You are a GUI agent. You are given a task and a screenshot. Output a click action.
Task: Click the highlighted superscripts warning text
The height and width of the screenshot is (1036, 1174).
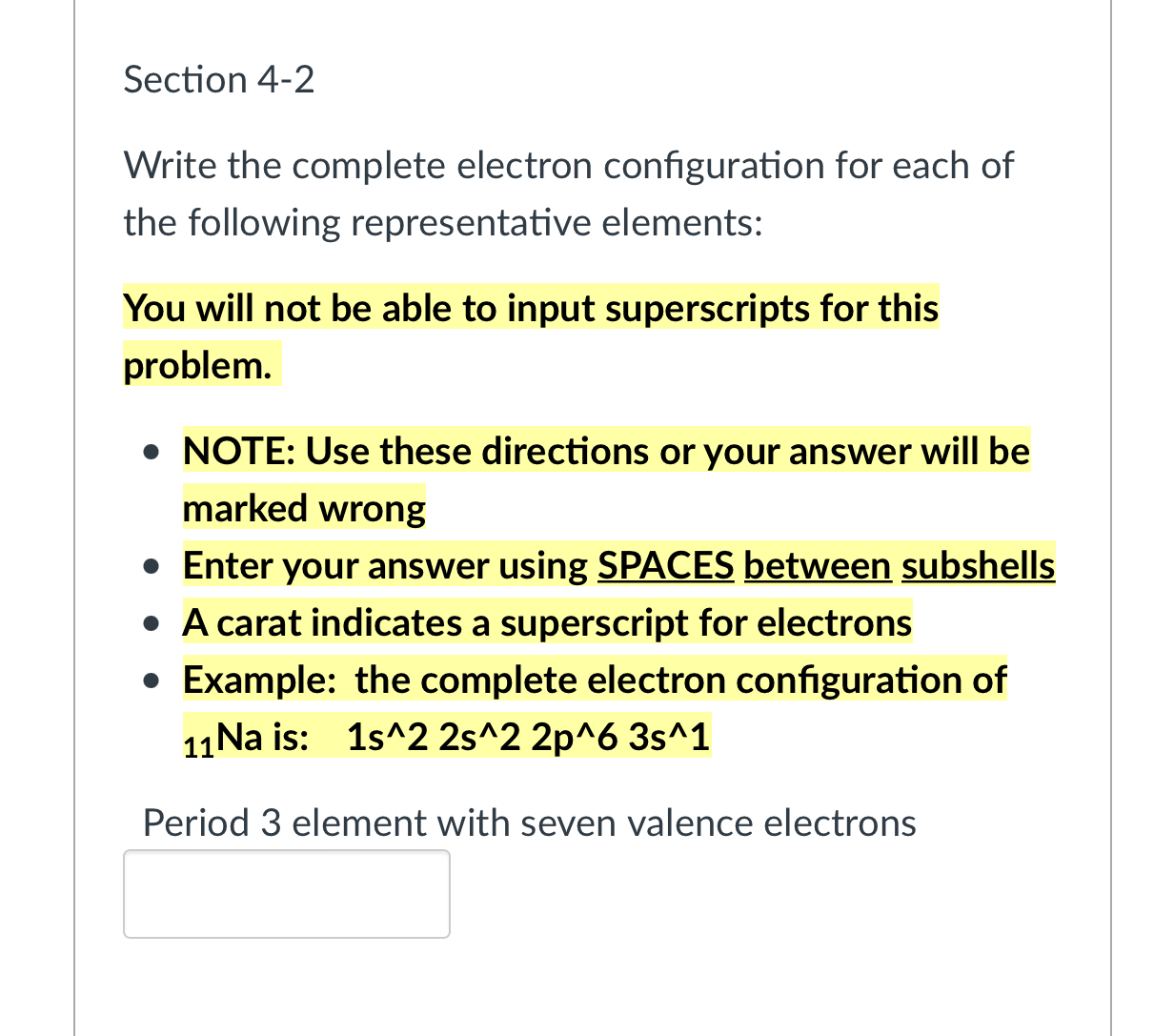pyautogui.click(x=530, y=308)
